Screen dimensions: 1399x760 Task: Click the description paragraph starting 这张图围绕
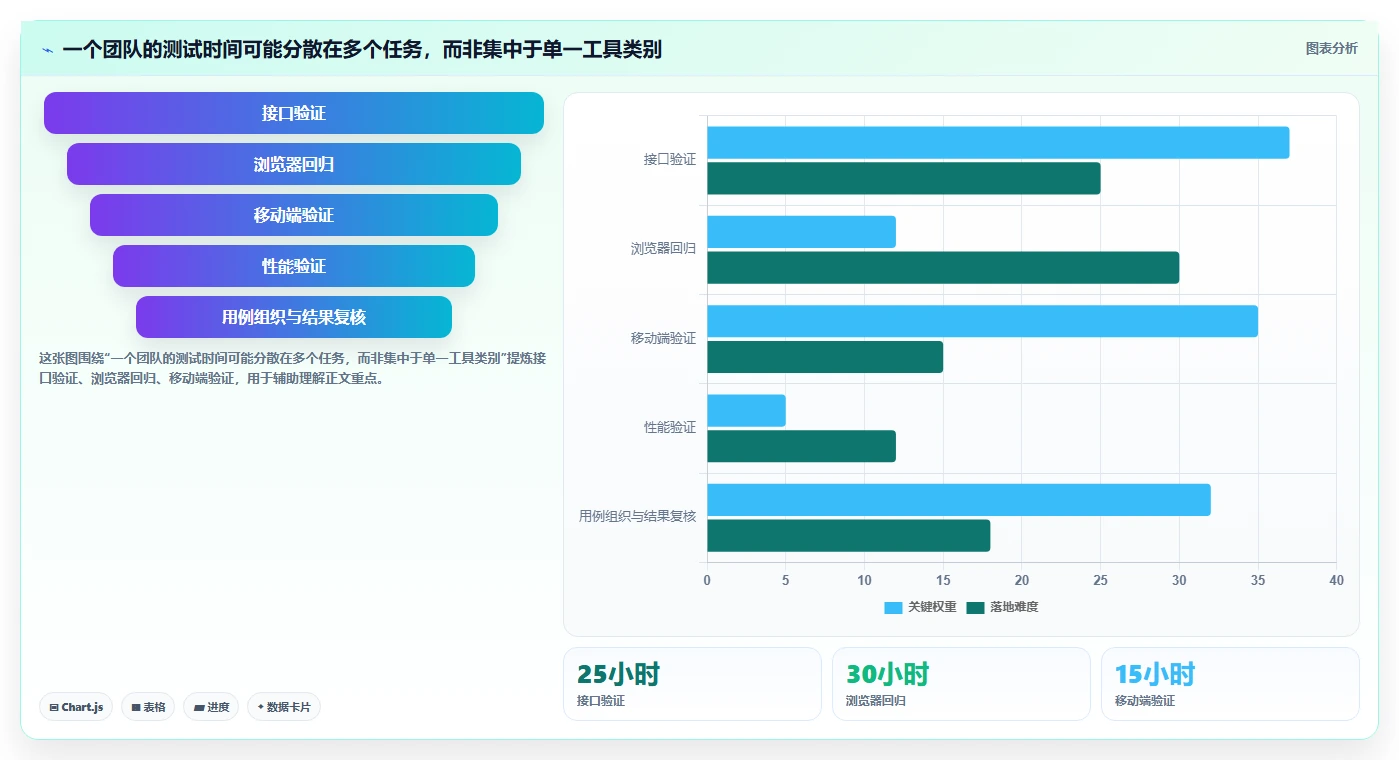click(292, 368)
